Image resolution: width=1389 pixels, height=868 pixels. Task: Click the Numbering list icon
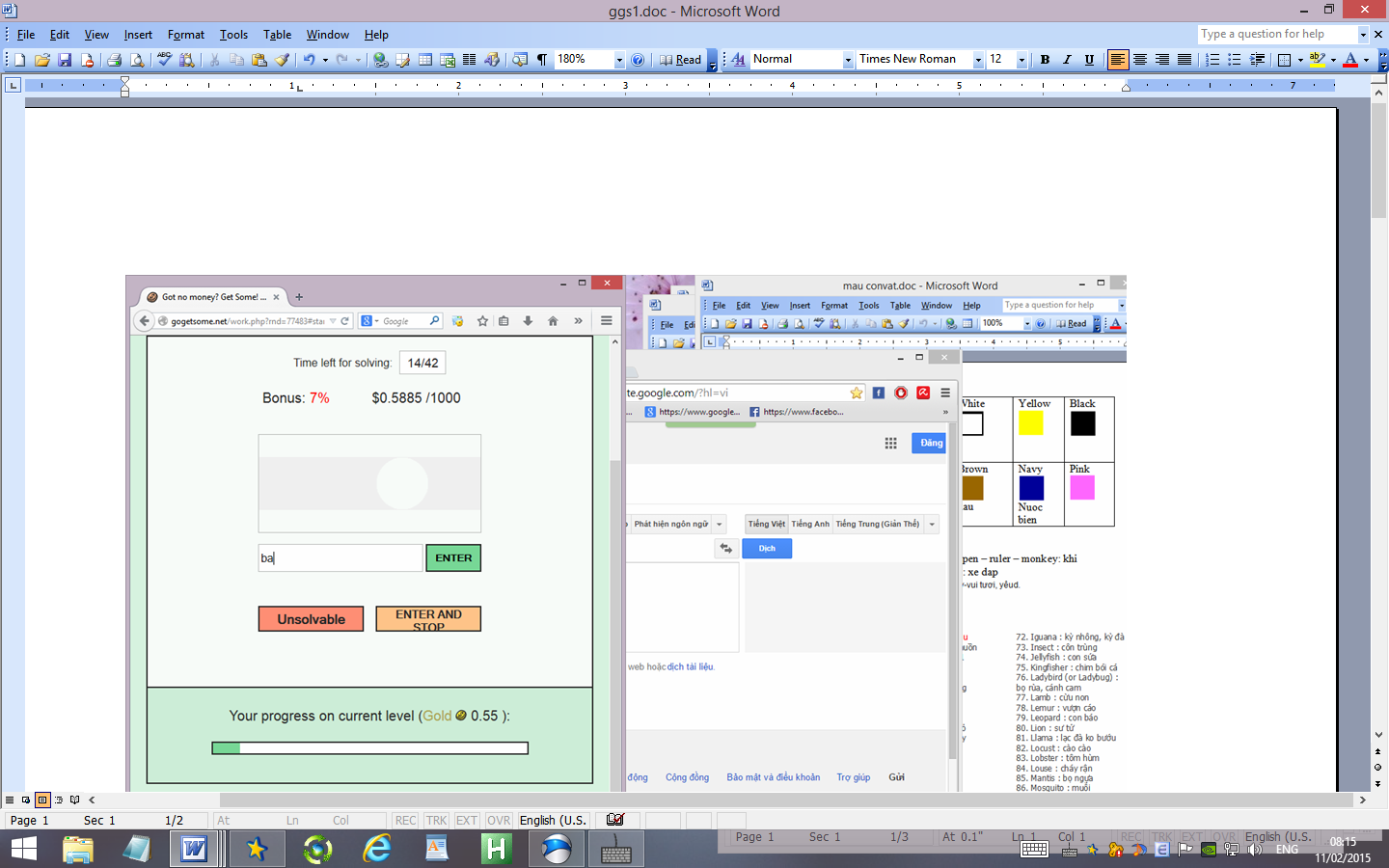point(1212,60)
